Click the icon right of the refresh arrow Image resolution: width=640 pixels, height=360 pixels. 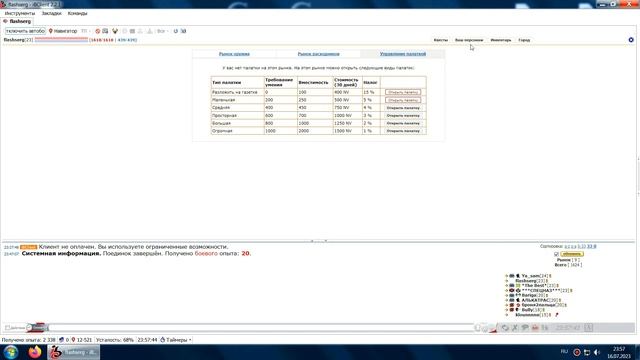184,31
